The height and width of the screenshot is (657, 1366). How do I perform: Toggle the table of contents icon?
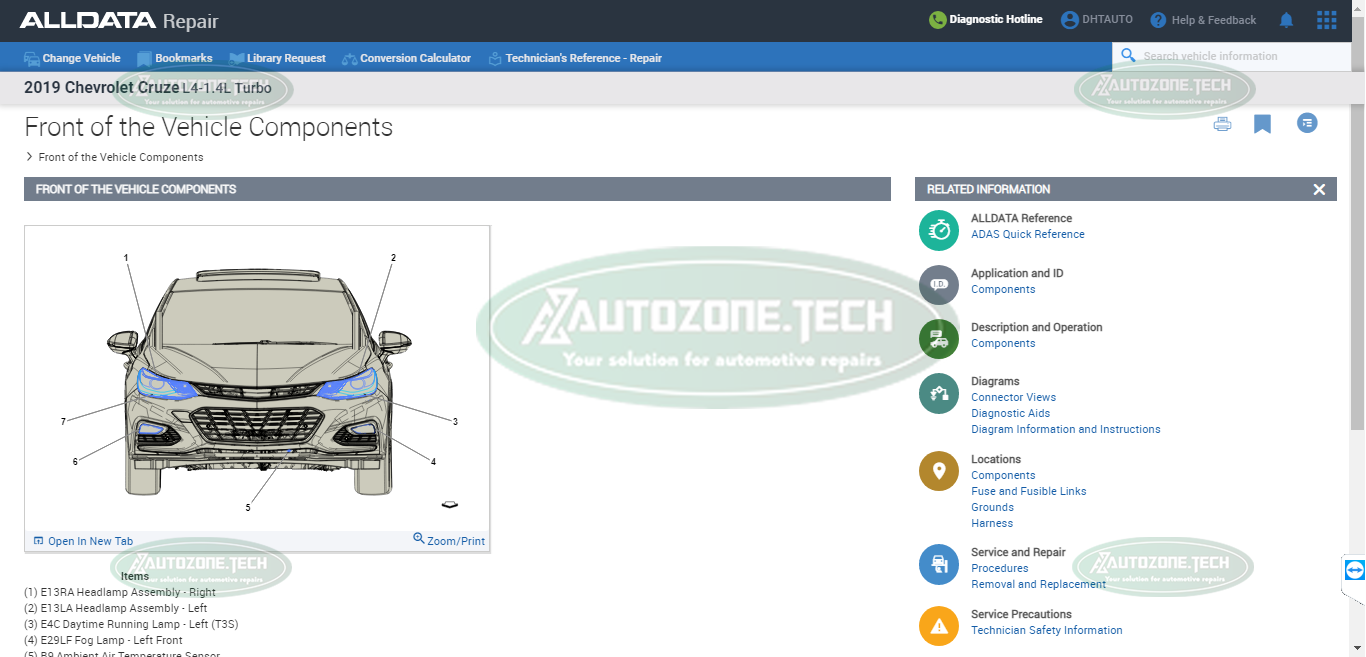[x=1307, y=123]
